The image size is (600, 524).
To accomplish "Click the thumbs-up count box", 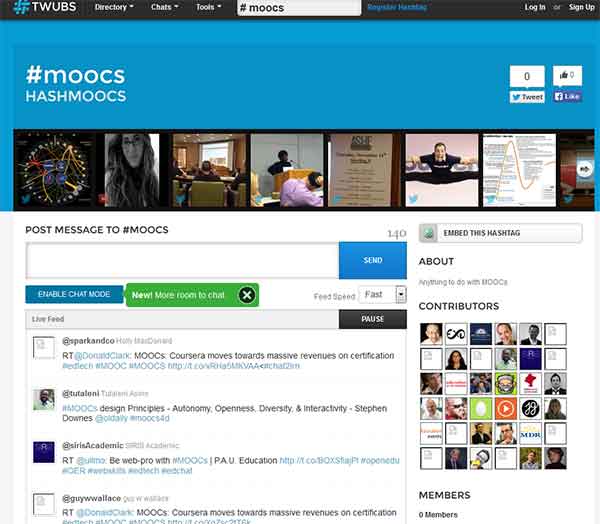I will (x=567, y=75).
